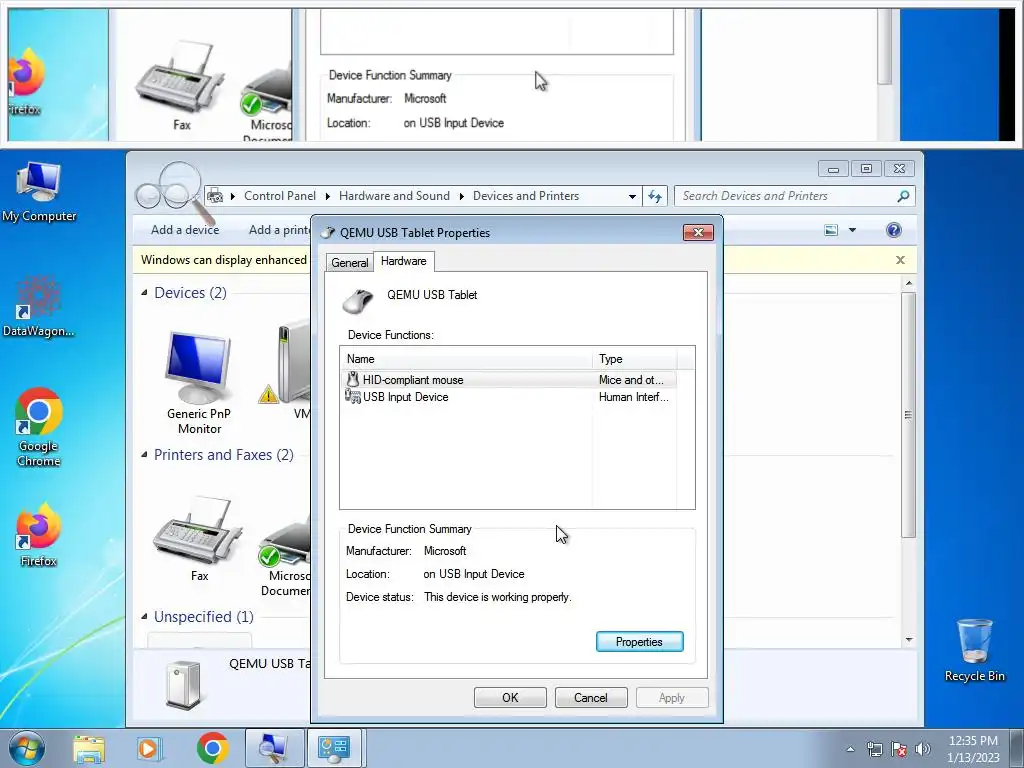Image resolution: width=1024 pixels, height=768 pixels.
Task: Select HID-compliant mouse row
Action: (509, 379)
